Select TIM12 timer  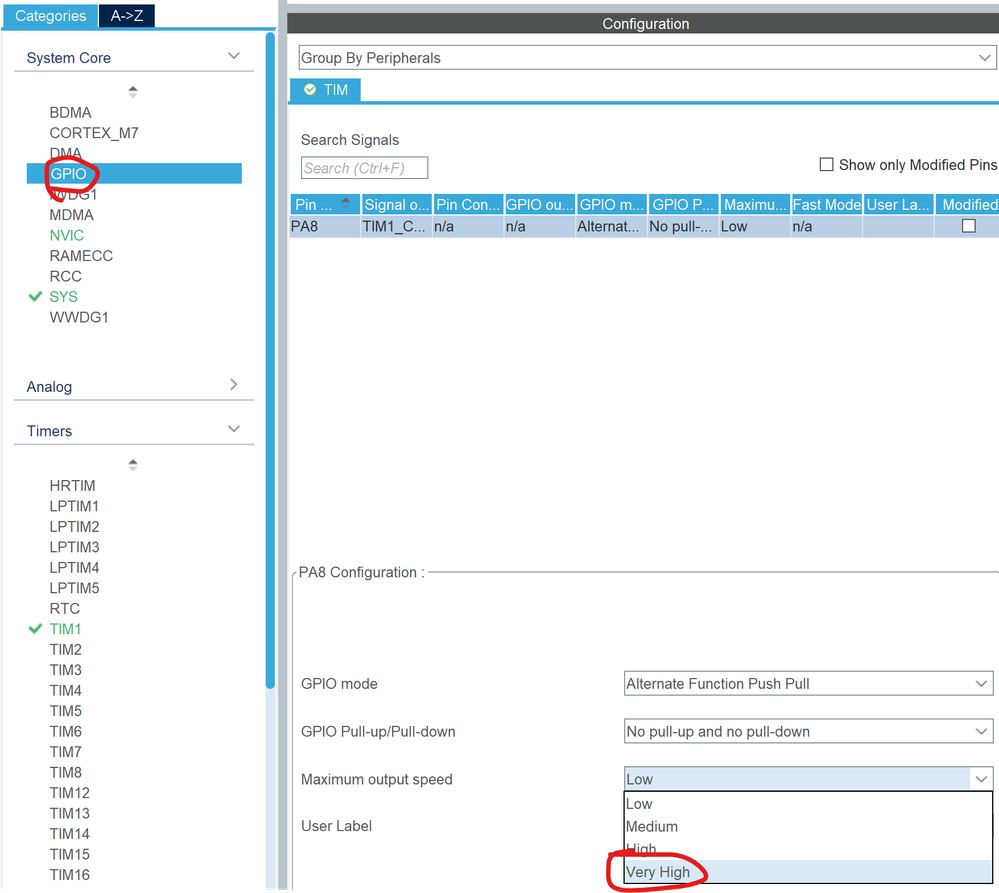click(69, 793)
